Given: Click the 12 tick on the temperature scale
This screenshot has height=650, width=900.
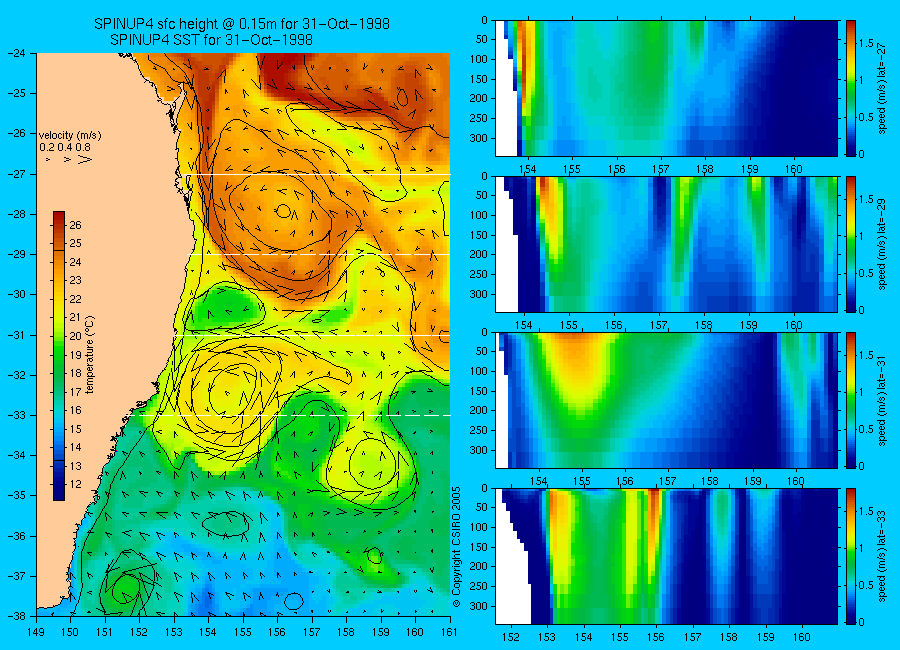Looking at the screenshot, I should (x=75, y=485).
